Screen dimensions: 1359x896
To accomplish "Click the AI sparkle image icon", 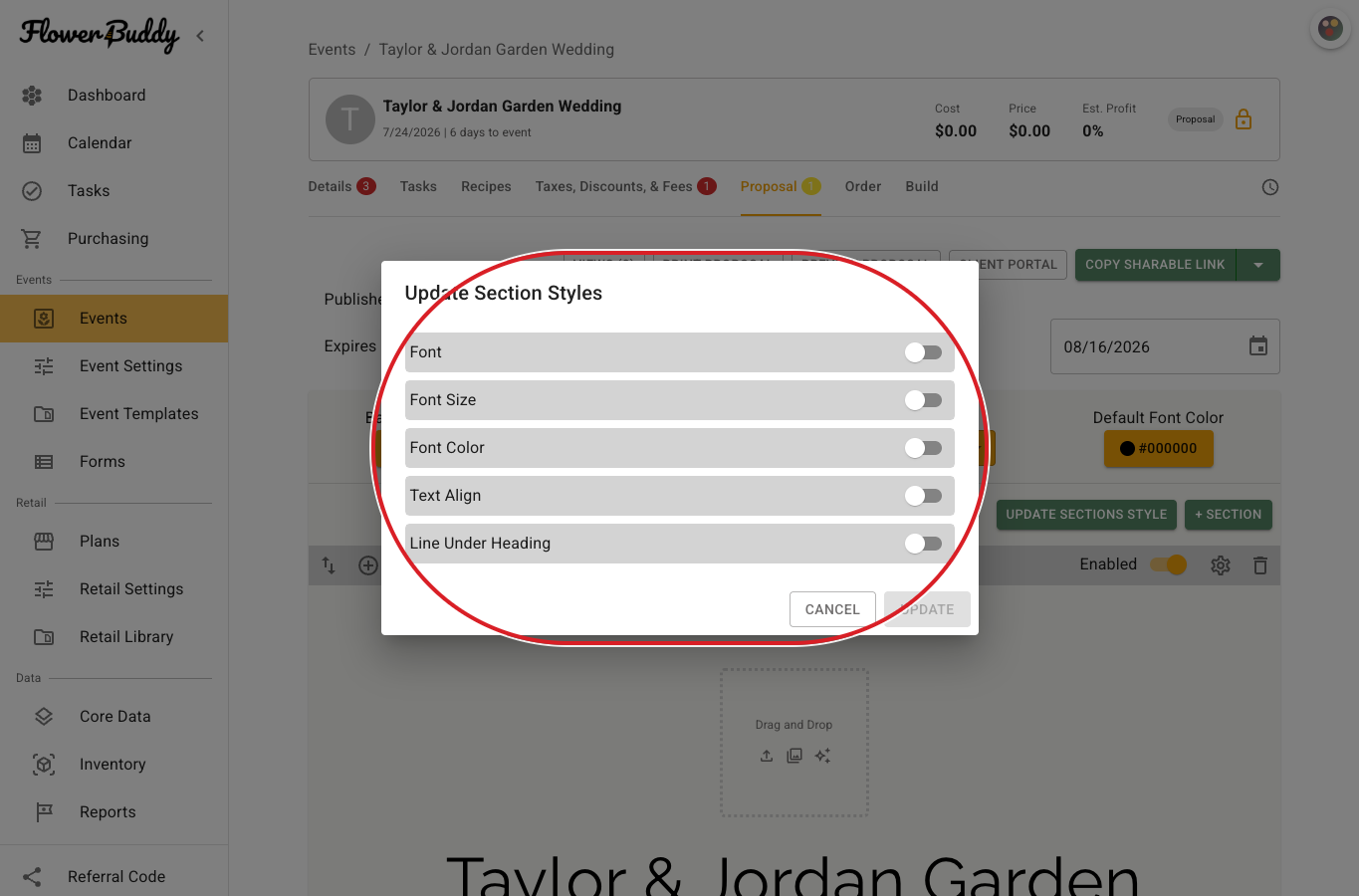I will (822, 756).
